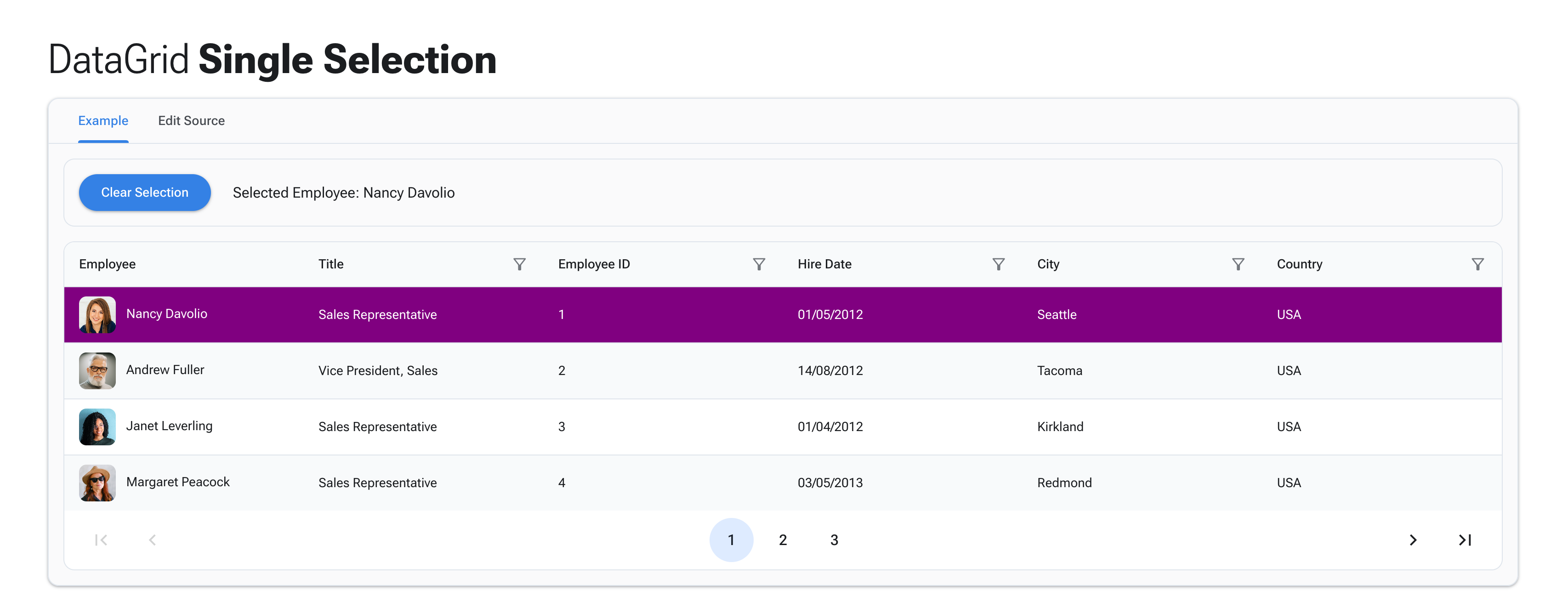Open the Employee ID column filter
The height and width of the screenshot is (614, 1568).
click(758, 264)
